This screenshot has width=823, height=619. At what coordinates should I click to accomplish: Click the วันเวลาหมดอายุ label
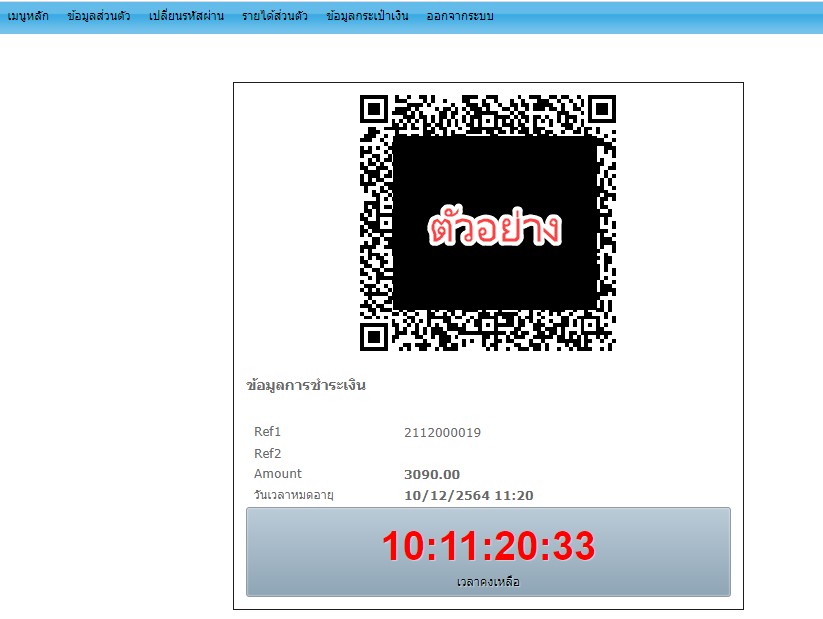point(294,495)
